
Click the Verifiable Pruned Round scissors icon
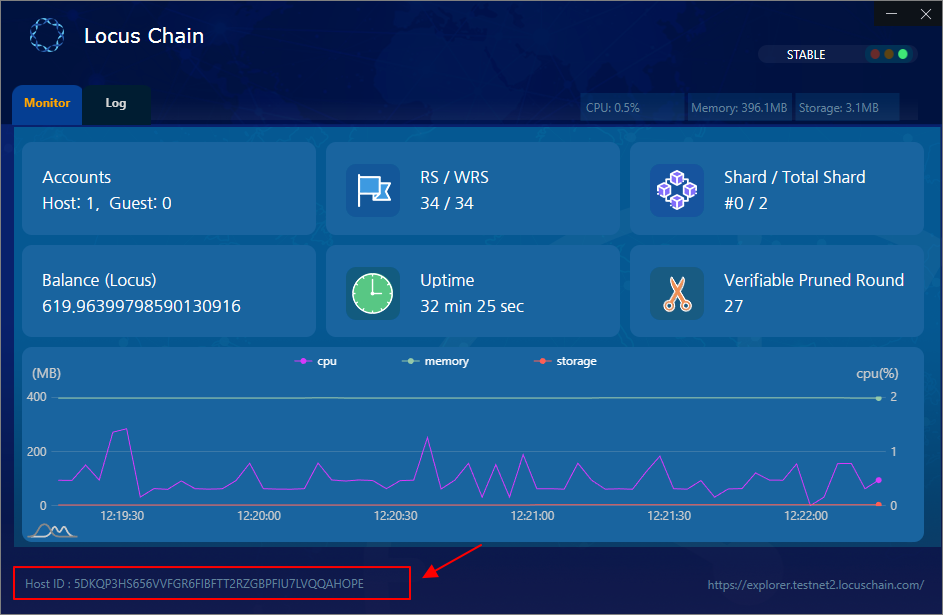pyautogui.click(x=677, y=293)
